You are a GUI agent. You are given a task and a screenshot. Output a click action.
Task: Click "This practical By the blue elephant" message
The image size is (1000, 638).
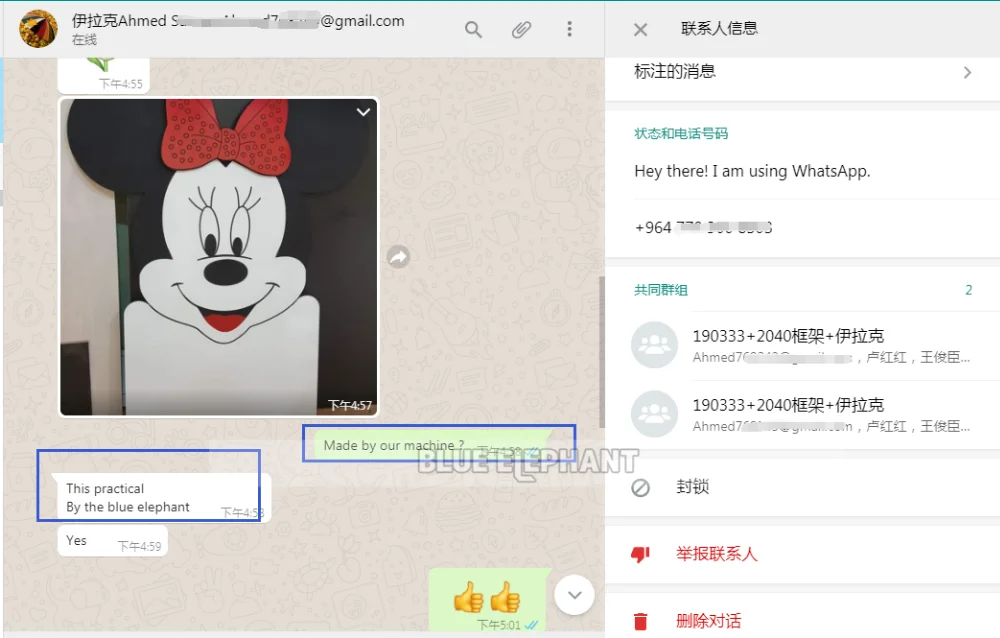(160, 498)
